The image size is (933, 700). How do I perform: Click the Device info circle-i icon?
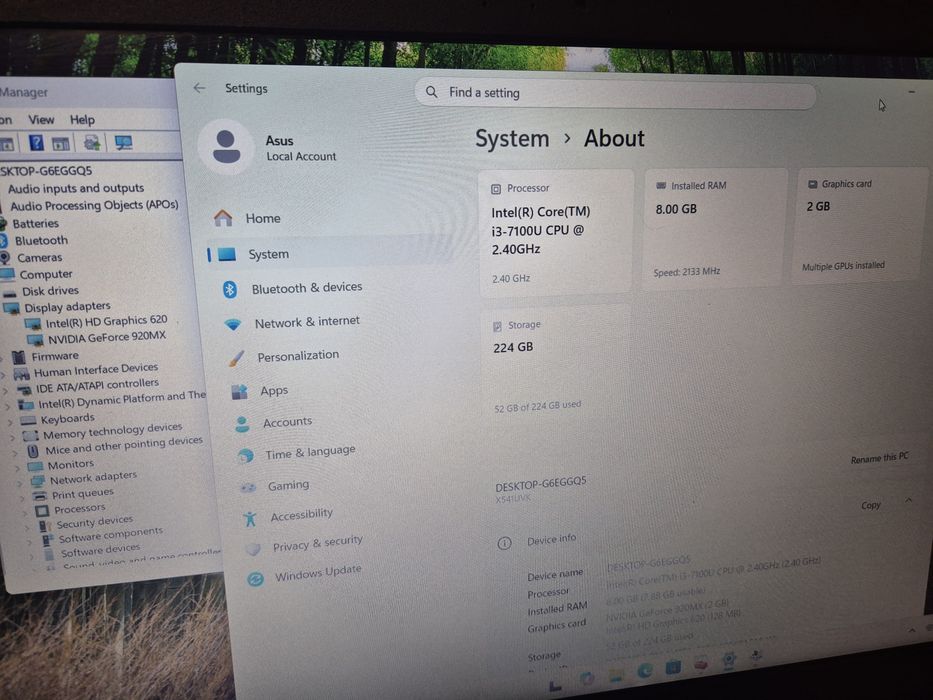[504, 543]
